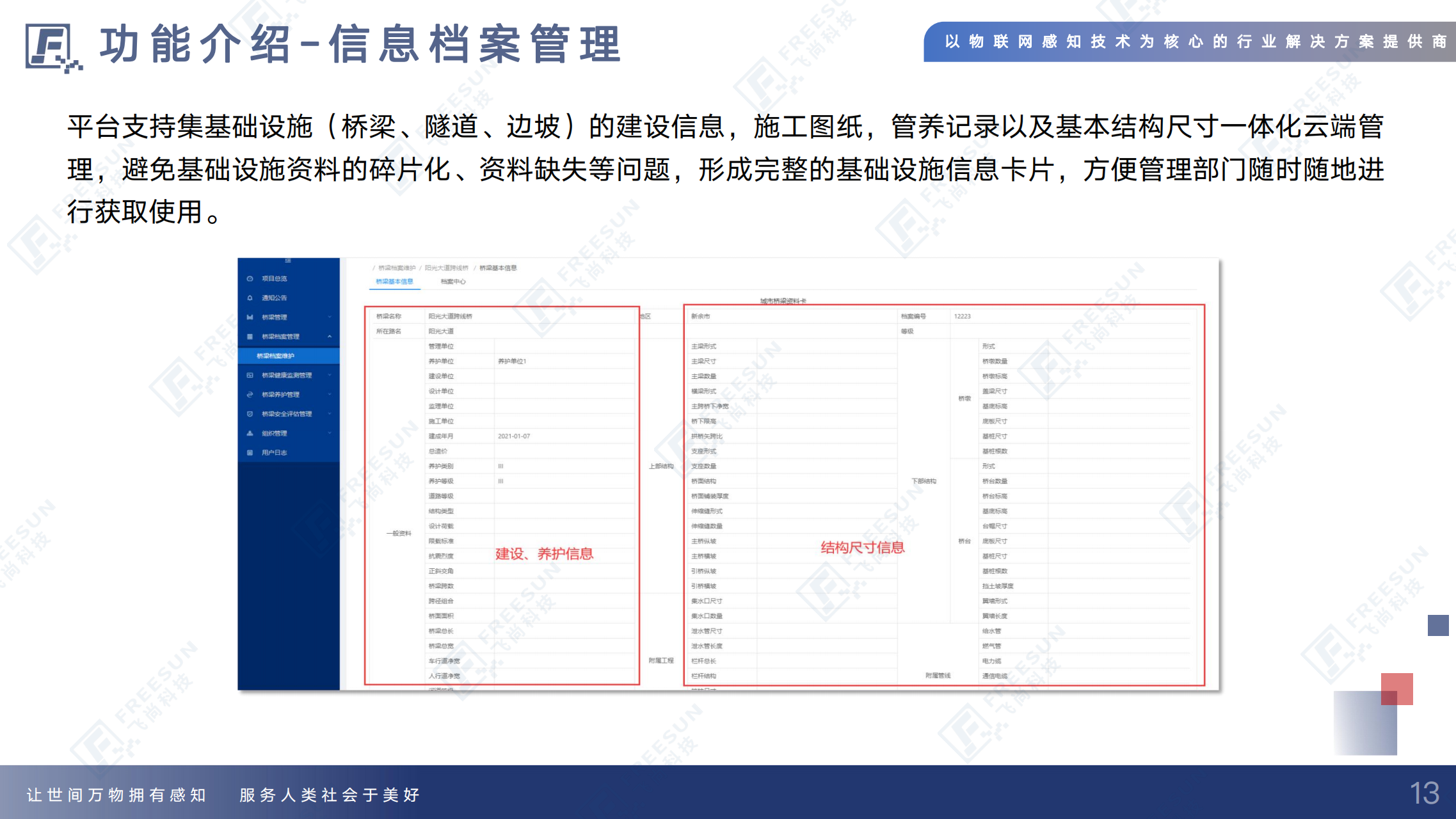The image size is (1456, 819).
Task: Click the 监理单位 row label
Action: click(441, 406)
